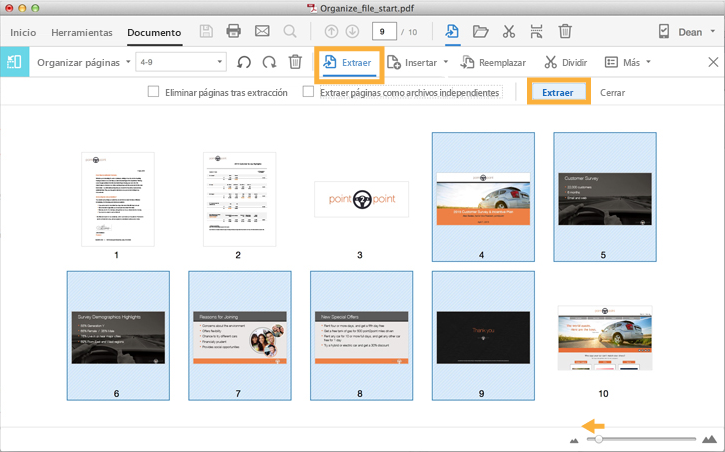The height and width of the screenshot is (452, 725).
Task: Select page 8 New Special Offers thumbnail
Action: [362, 337]
